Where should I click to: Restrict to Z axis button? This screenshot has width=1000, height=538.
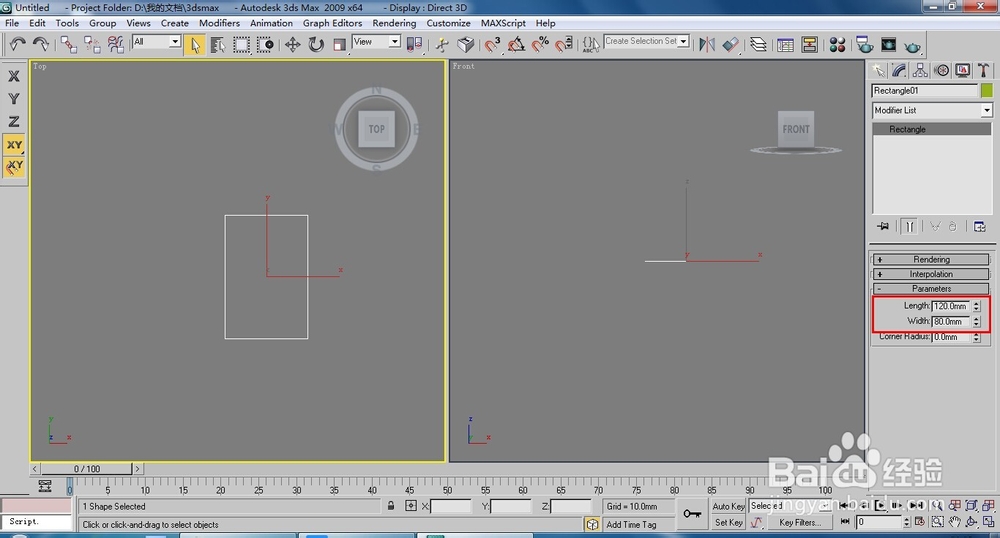[x=13, y=121]
